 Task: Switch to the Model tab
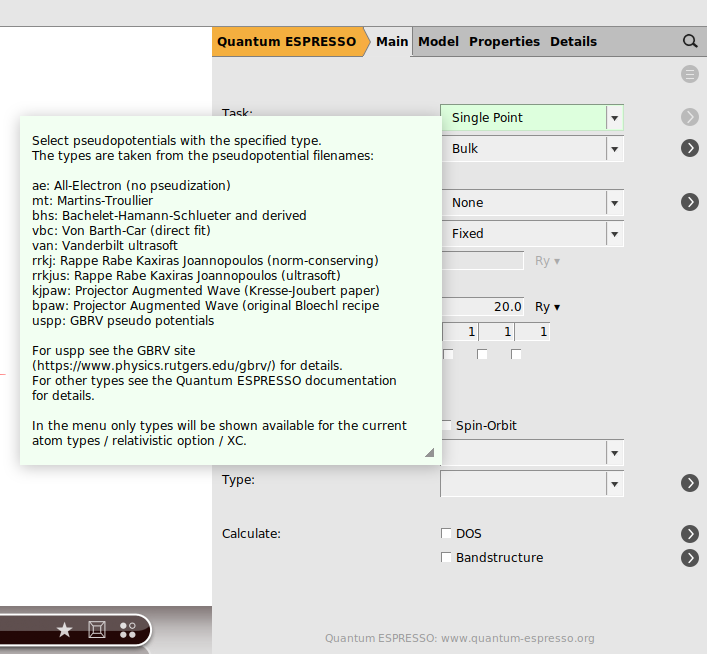(x=438, y=41)
